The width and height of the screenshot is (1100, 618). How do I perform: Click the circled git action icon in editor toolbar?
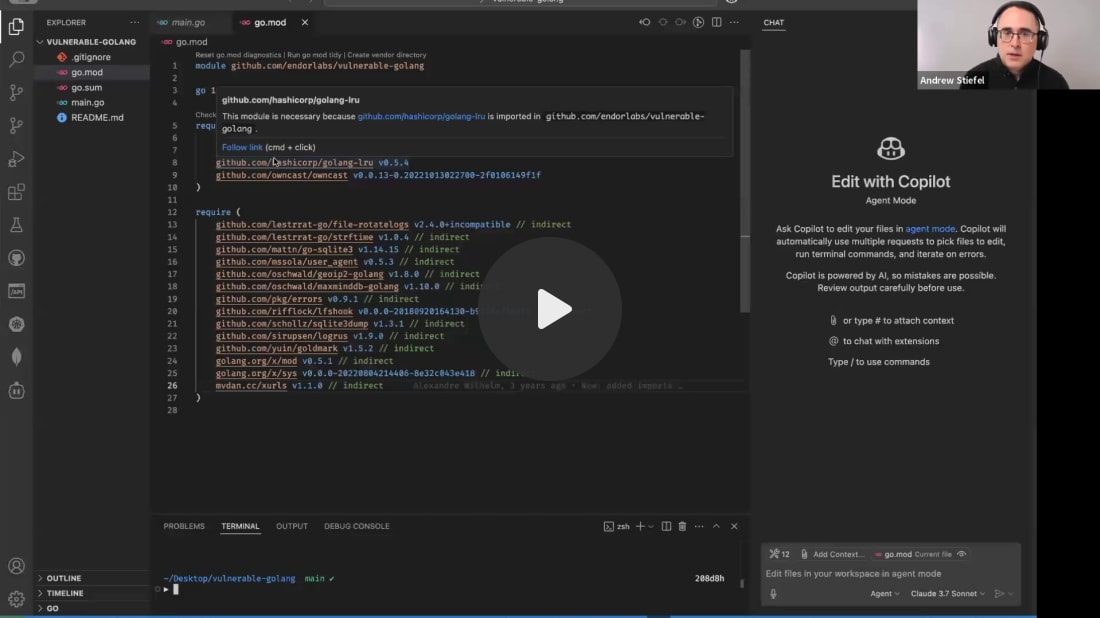(x=698, y=22)
